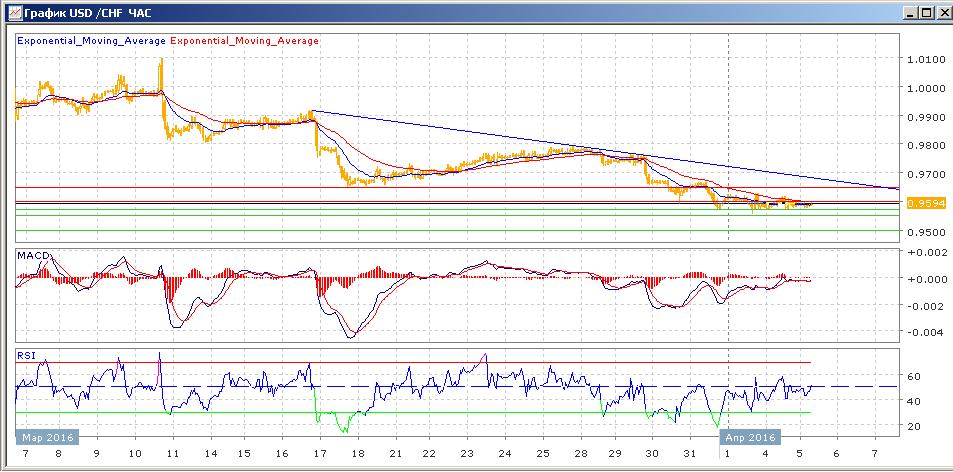Close the USD/CHF chart window
Viewport: 953px width, 472px height.
pyautogui.click(x=940, y=12)
